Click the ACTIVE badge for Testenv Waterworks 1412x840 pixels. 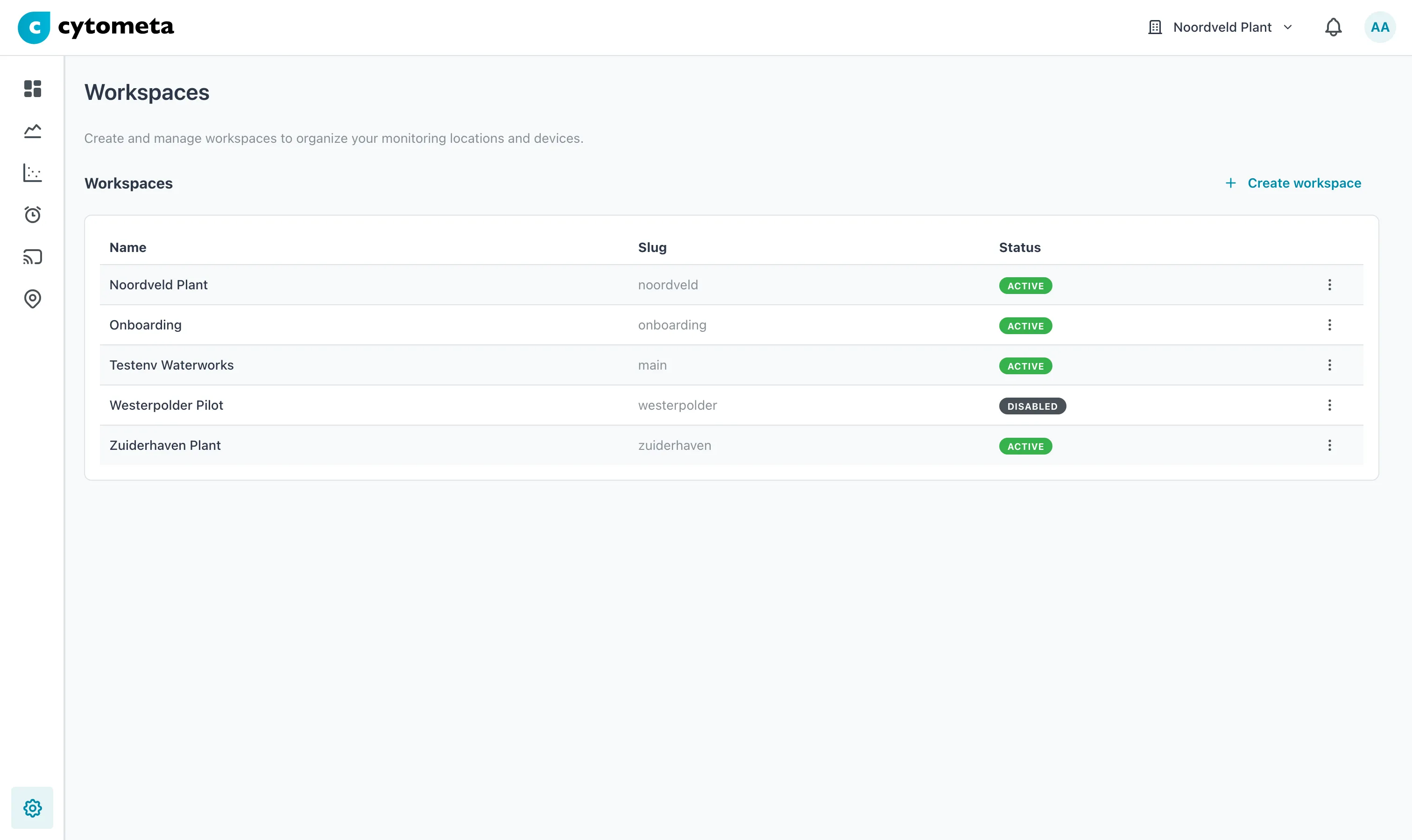(x=1025, y=366)
